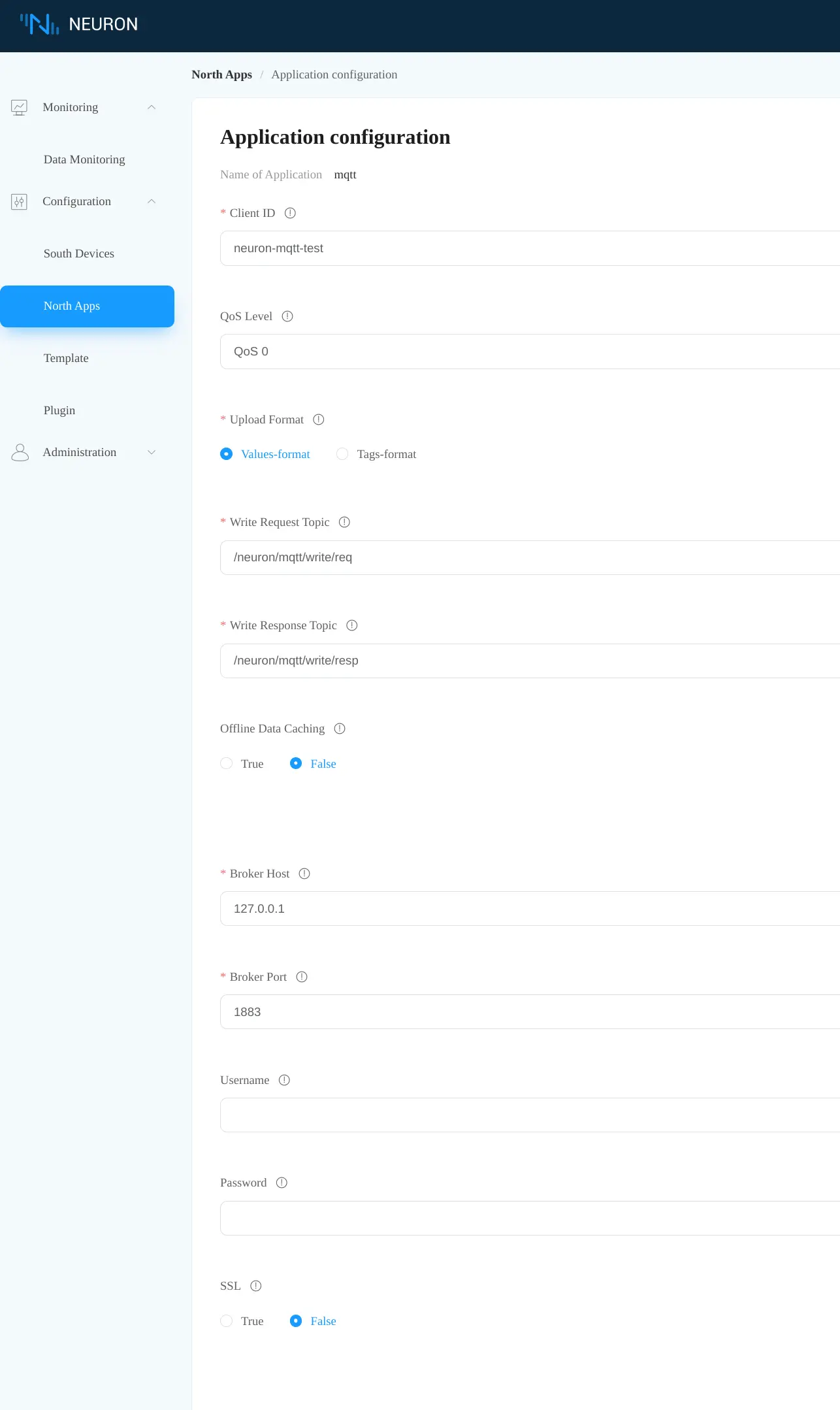This screenshot has width=840, height=1410.
Task: Select Values-format upload format radio
Action: (x=226, y=454)
